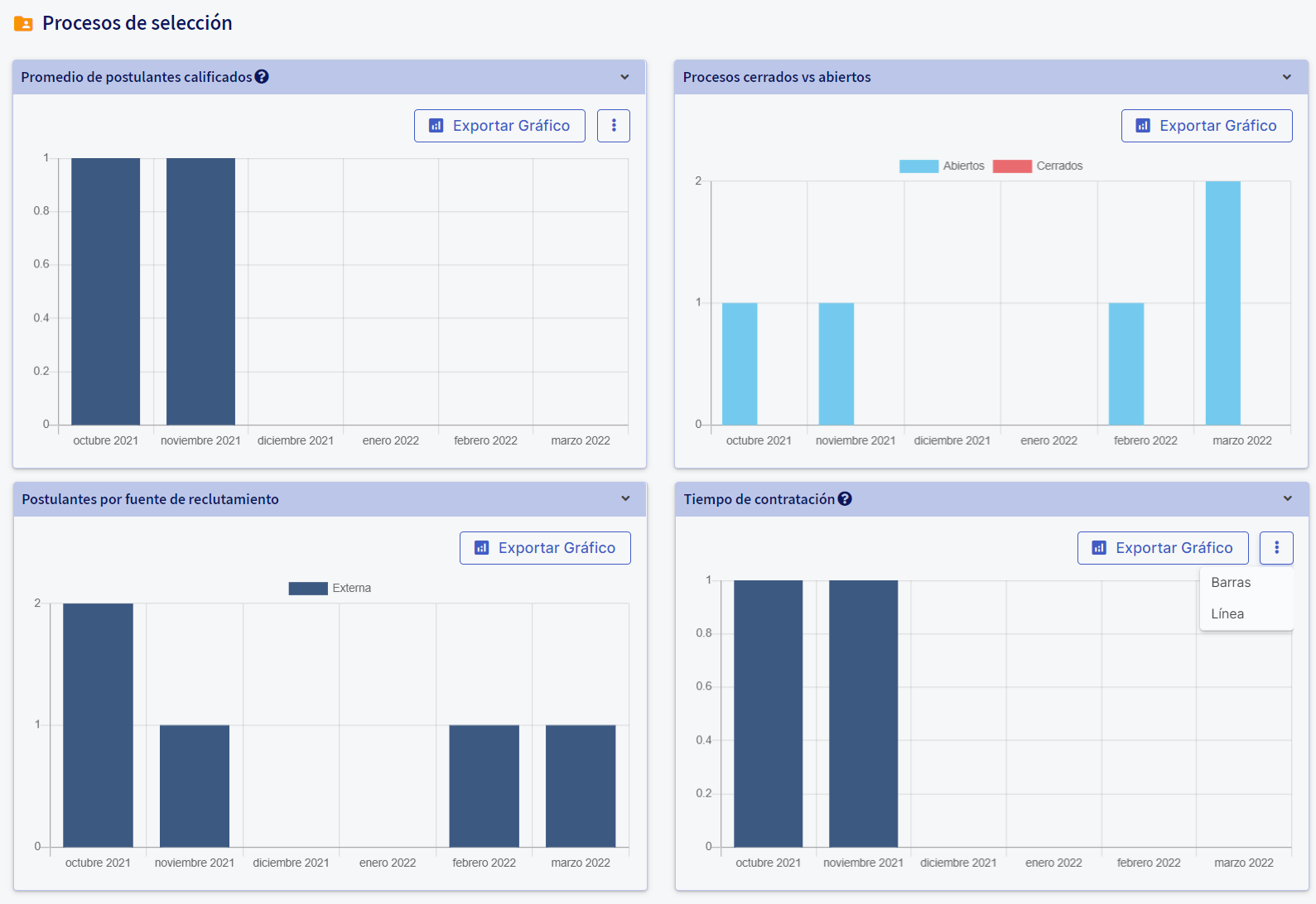The width and height of the screenshot is (1316, 904).
Task: Collapse the Promedio de postulantes calificados panel
Action: pyautogui.click(x=624, y=77)
